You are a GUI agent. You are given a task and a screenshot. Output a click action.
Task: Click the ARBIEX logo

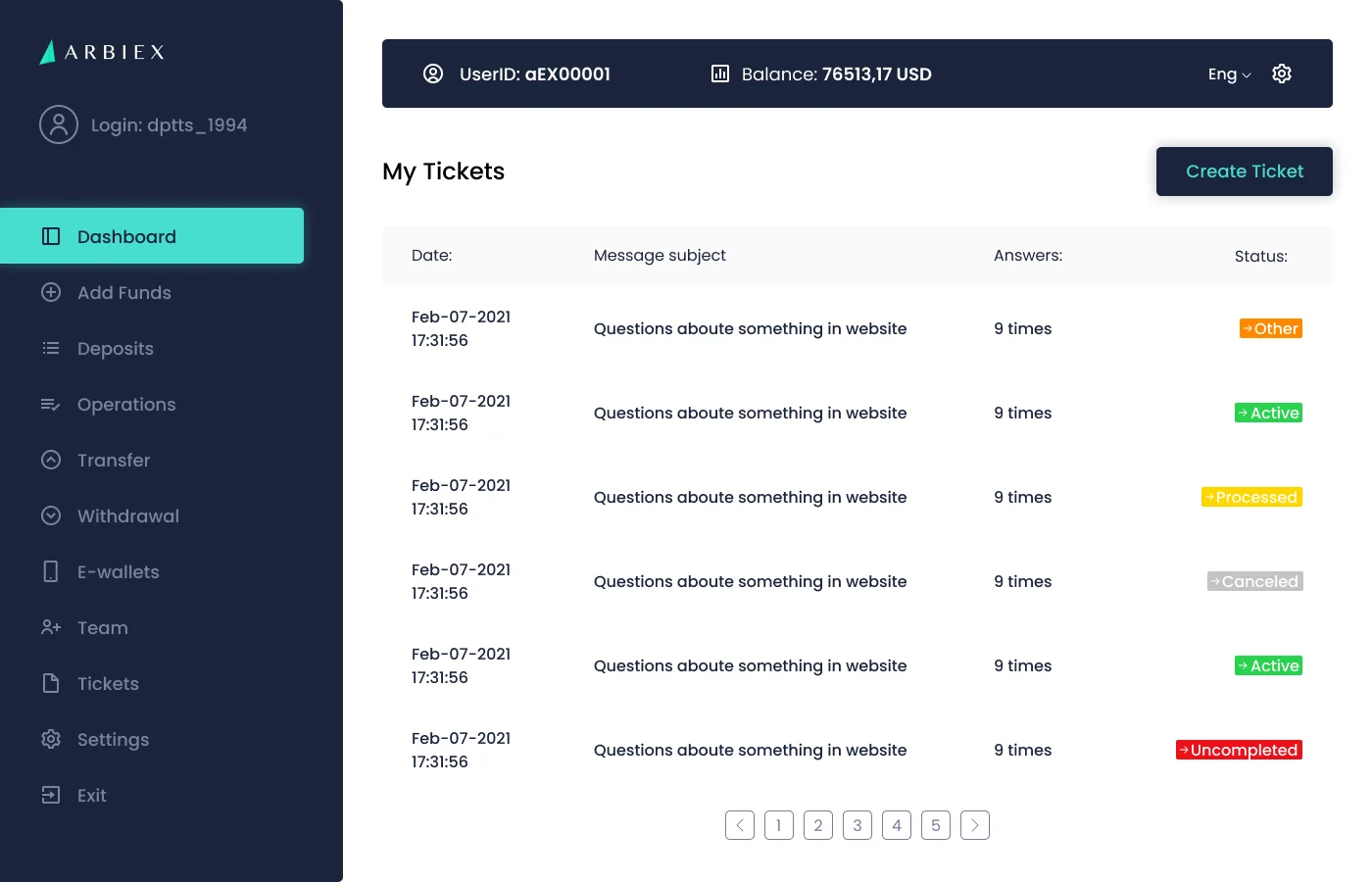tap(102, 52)
